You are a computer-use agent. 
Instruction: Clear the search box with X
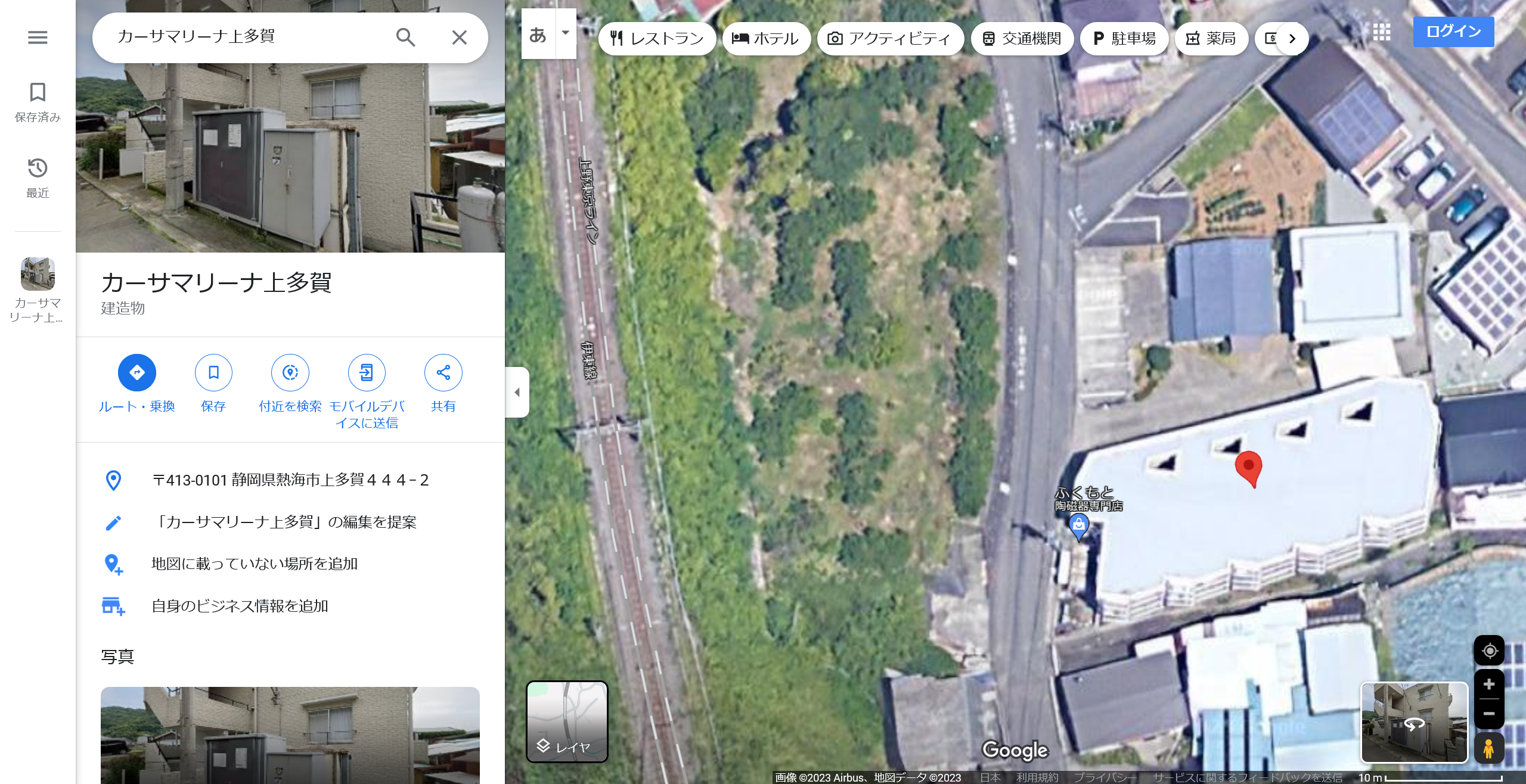459,38
